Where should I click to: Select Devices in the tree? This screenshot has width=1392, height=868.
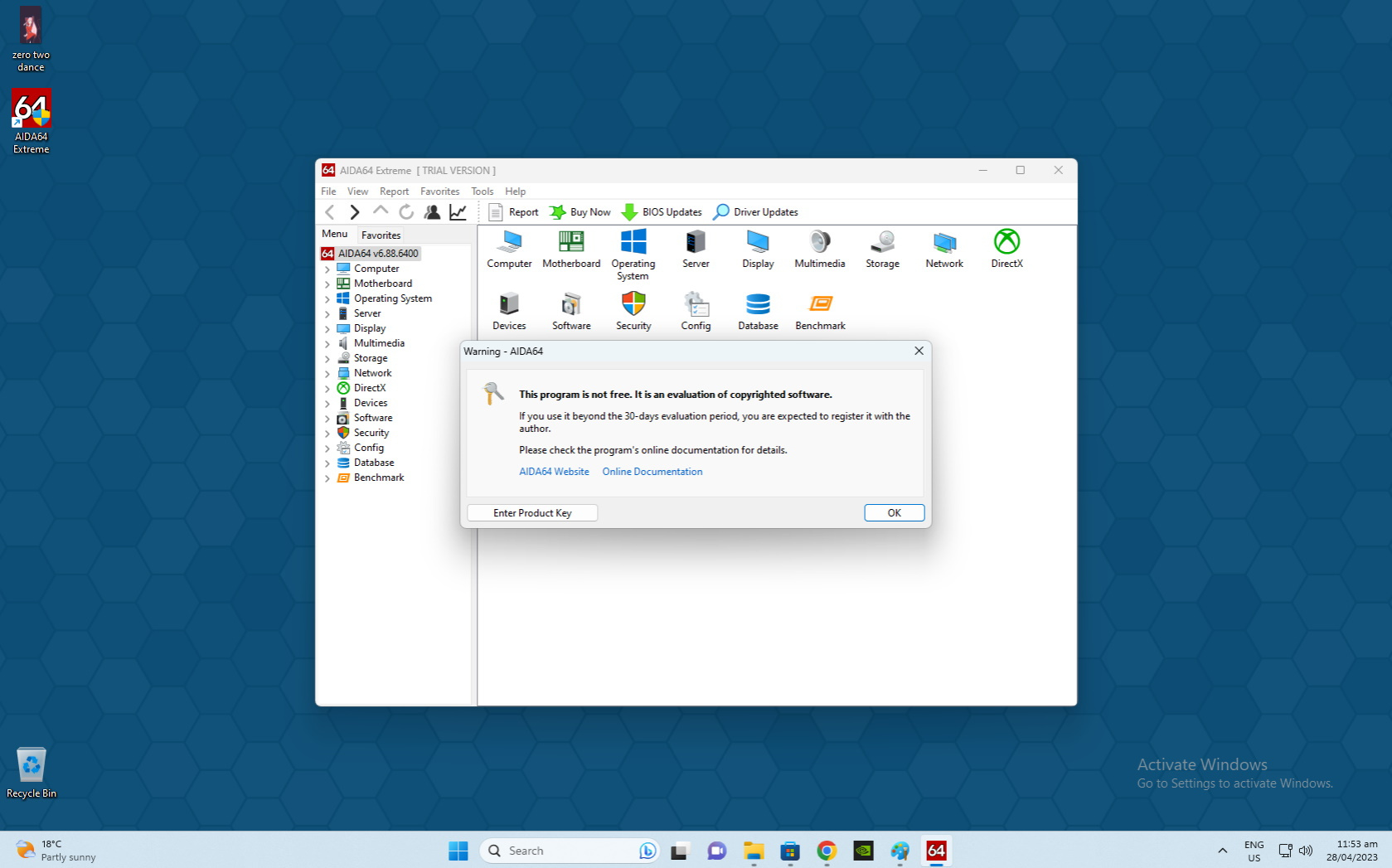click(x=370, y=403)
